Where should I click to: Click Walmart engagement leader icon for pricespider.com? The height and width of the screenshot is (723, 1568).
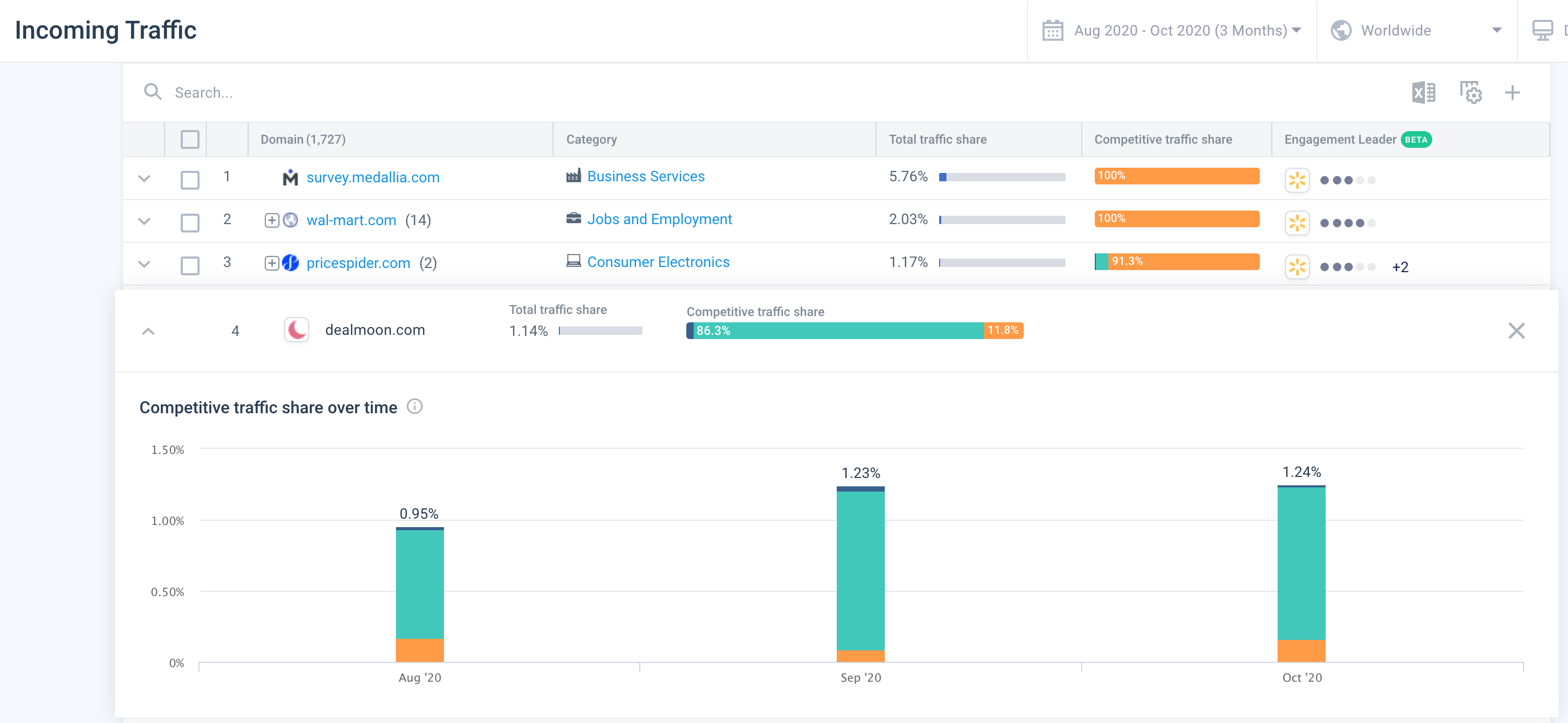pyautogui.click(x=1297, y=266)
